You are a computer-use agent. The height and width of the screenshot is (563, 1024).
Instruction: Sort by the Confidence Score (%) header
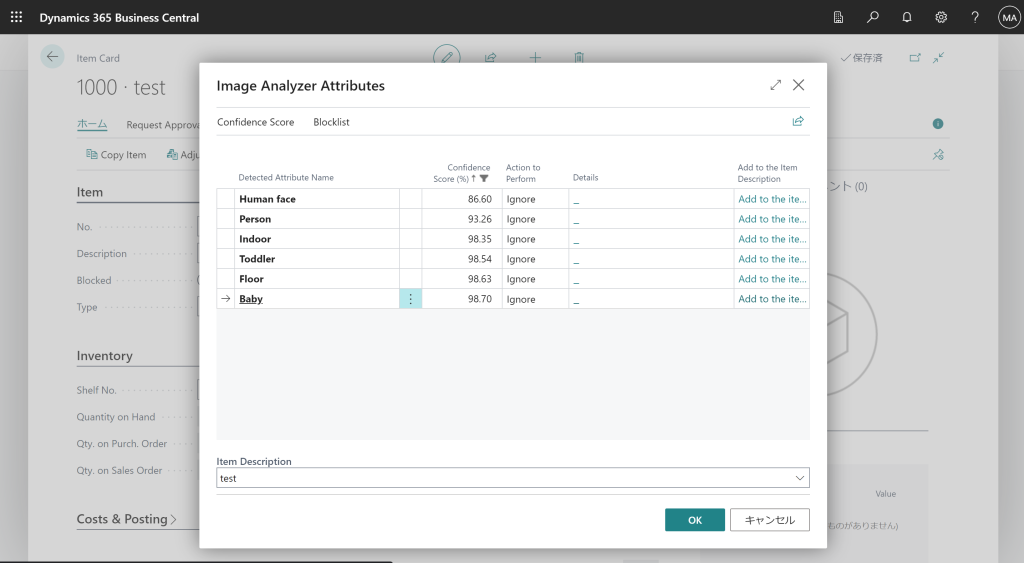click(x=461, y=173)
